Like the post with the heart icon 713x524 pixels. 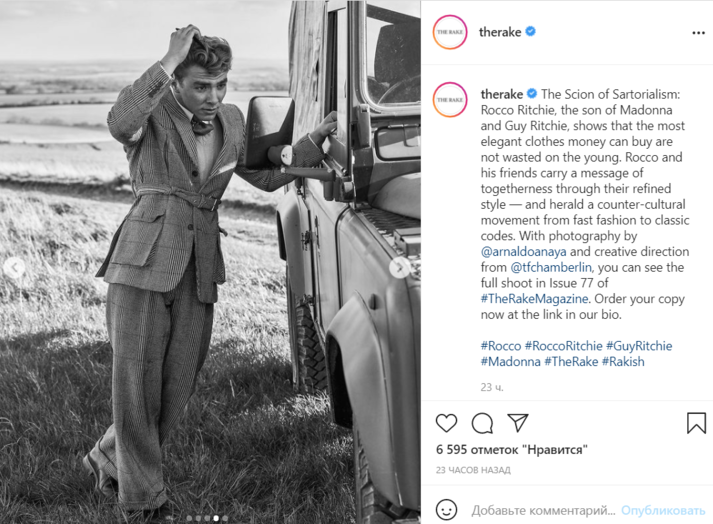[x=447, y=423]
